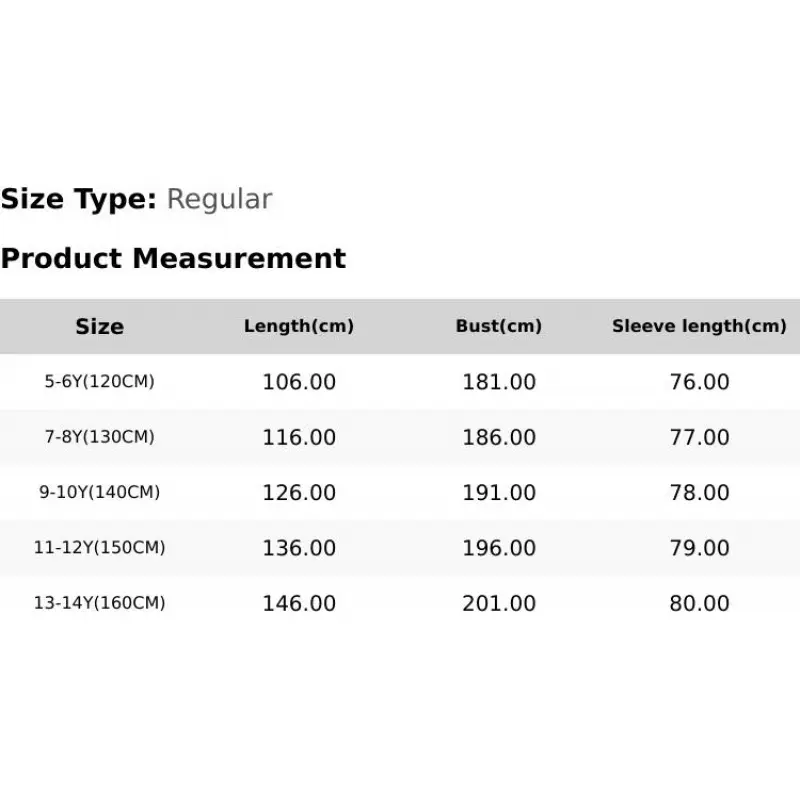
Task: Click the Regular size type value
Action: pyautogui.click(x=219, y=199)
